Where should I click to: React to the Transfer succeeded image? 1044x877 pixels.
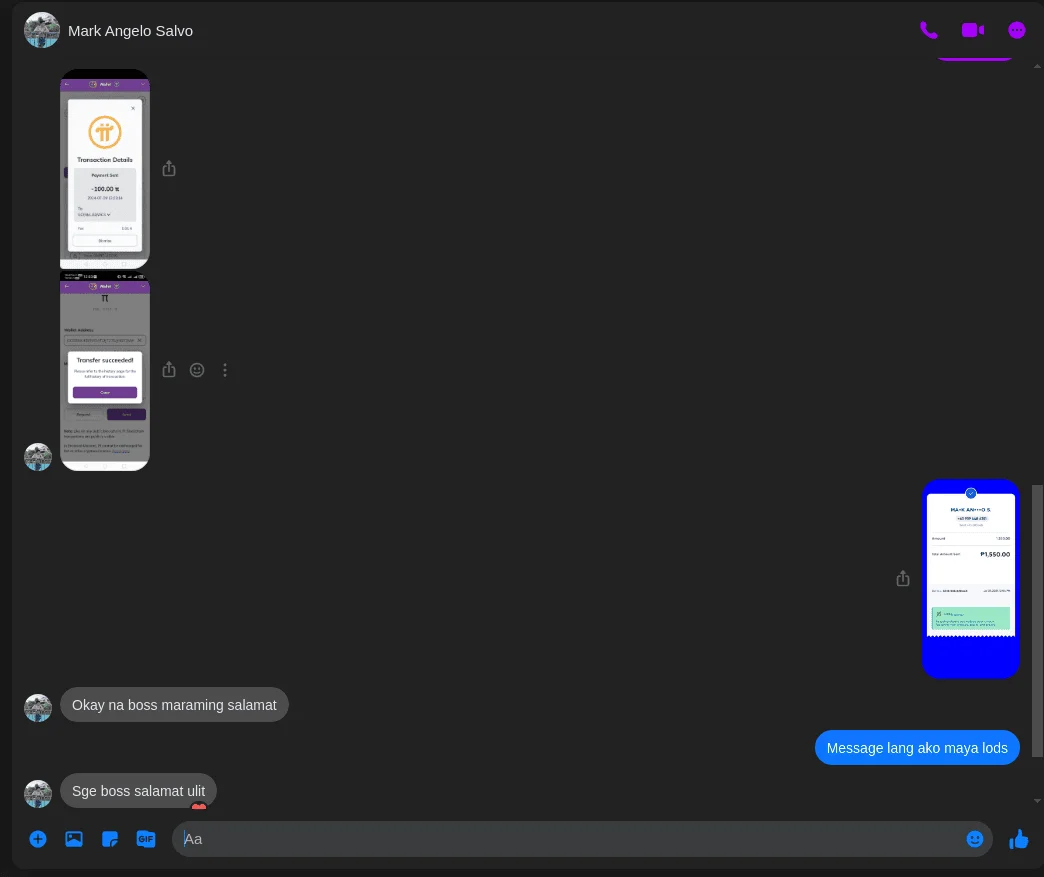(x=197, y=370)
